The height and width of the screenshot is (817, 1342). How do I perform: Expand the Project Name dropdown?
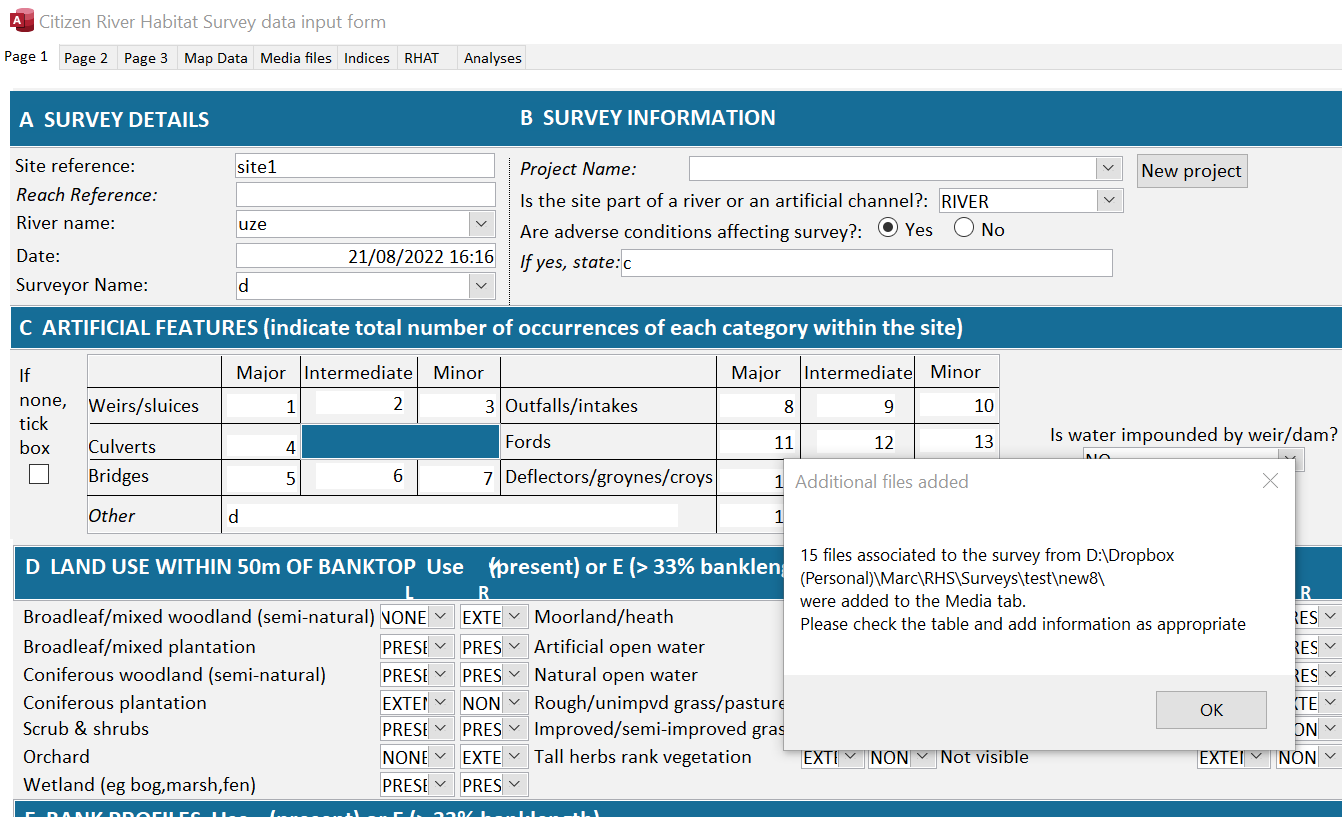tap(1110, 169)
